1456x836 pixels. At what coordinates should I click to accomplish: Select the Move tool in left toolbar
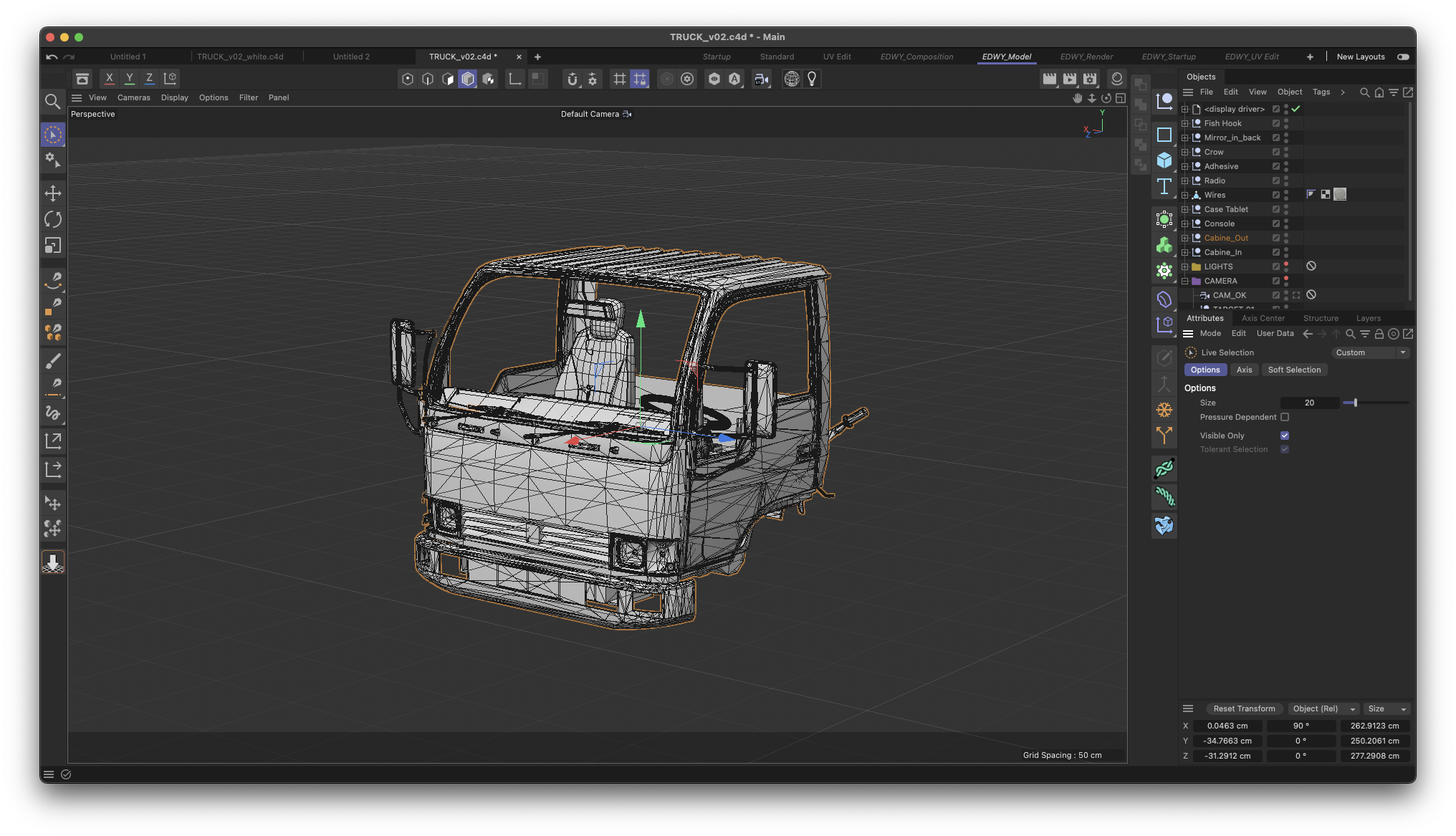(53, 193)
